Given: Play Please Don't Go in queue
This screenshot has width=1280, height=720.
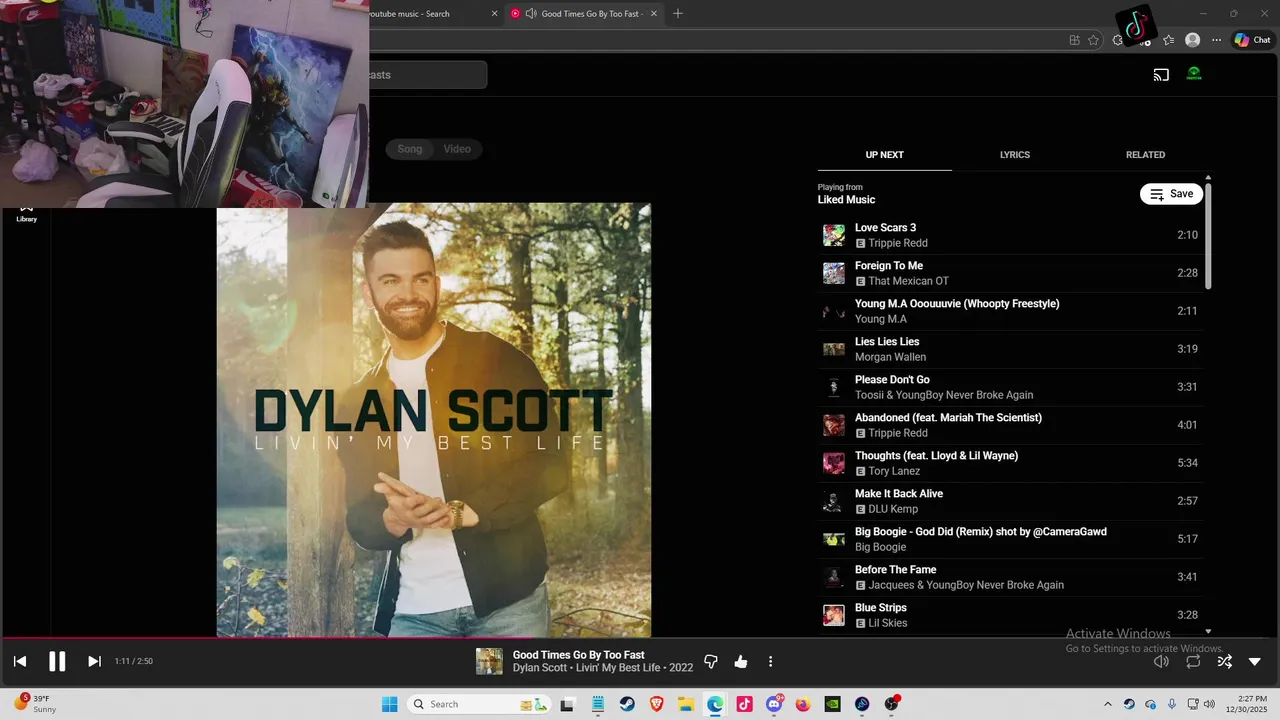Looking at the screenshot, I should (x=1010, y=387).
